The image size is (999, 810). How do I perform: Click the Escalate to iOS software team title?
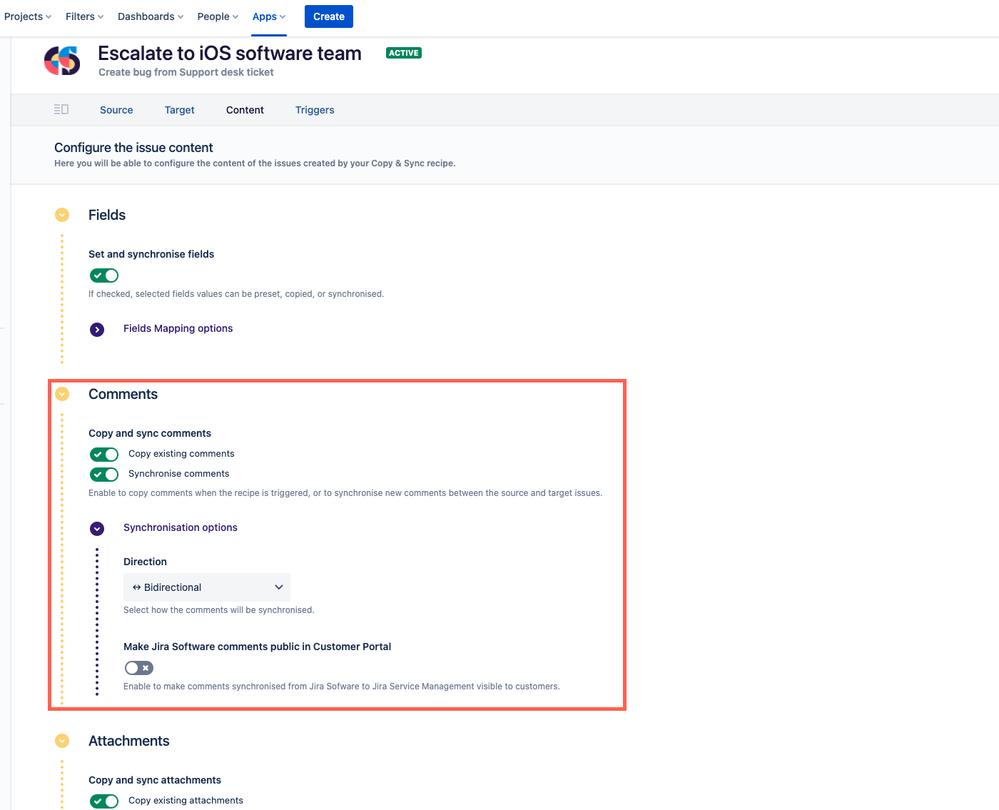pyautogui.click(x=229, y=53)
